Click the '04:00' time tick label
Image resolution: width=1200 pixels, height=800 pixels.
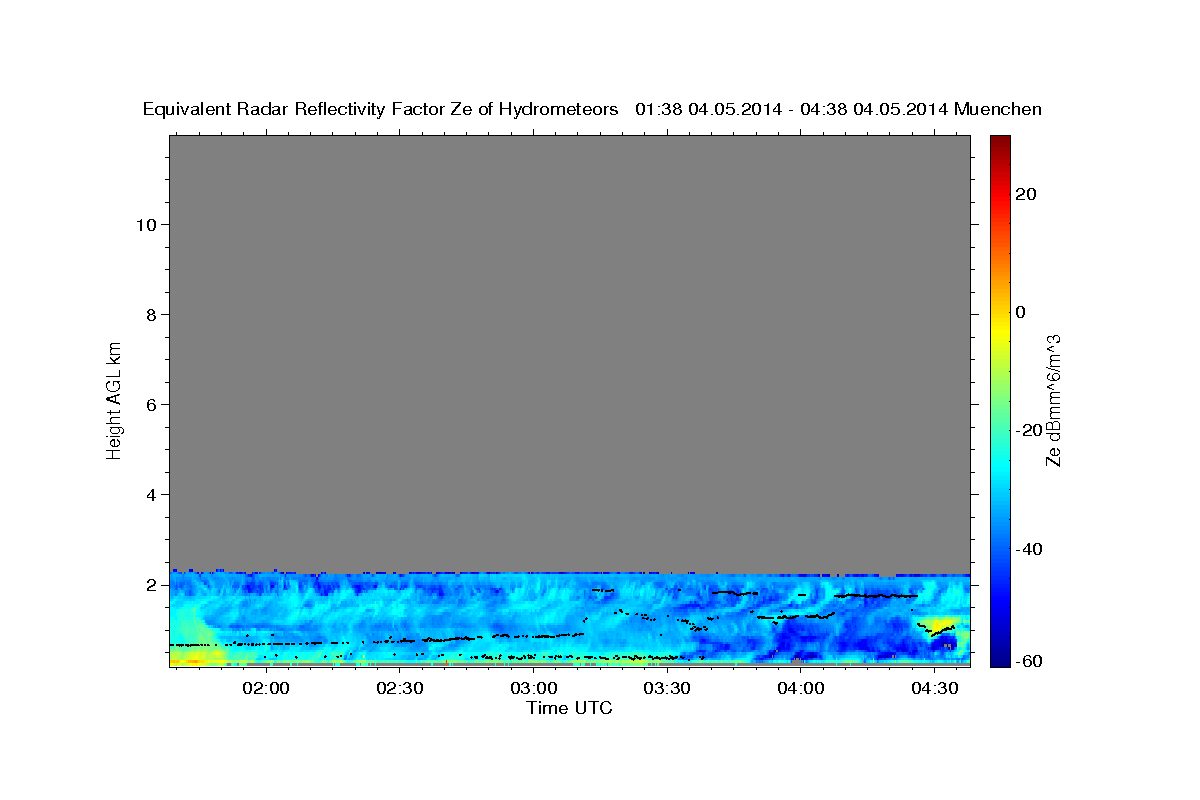(x=800, y=689)
